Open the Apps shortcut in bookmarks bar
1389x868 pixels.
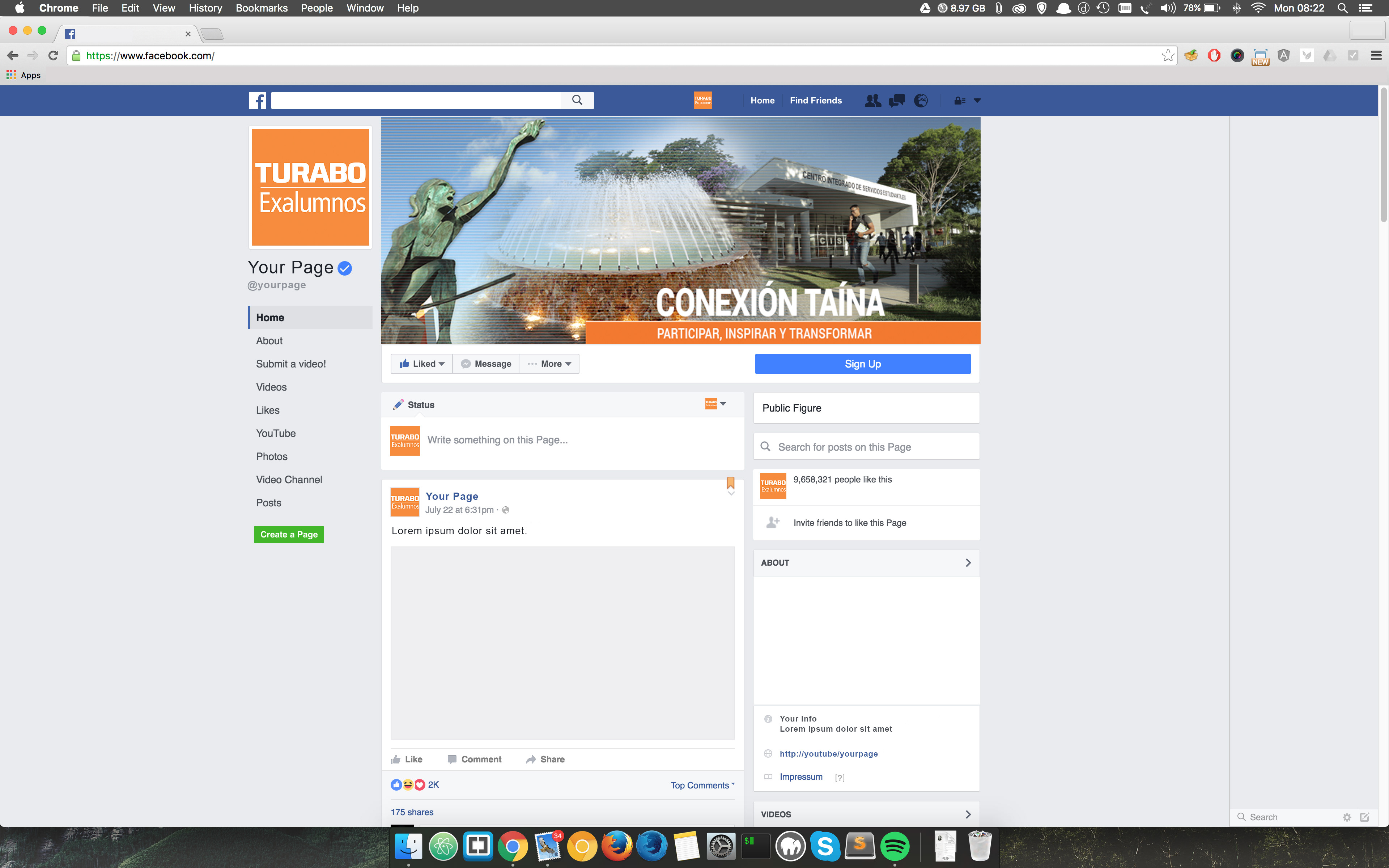(x=24, y=75)
